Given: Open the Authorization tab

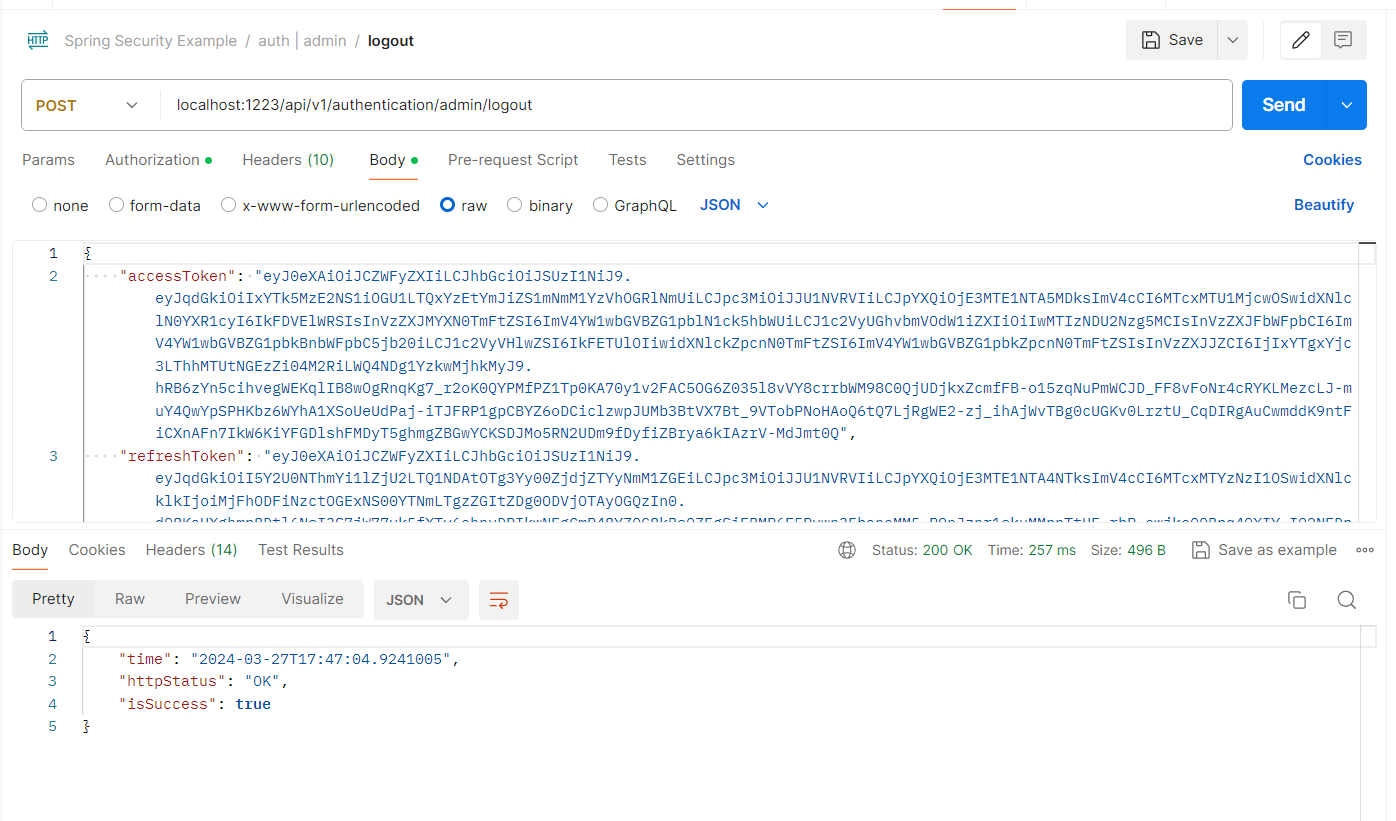Looking at the screenshot, I should point(158,160).
